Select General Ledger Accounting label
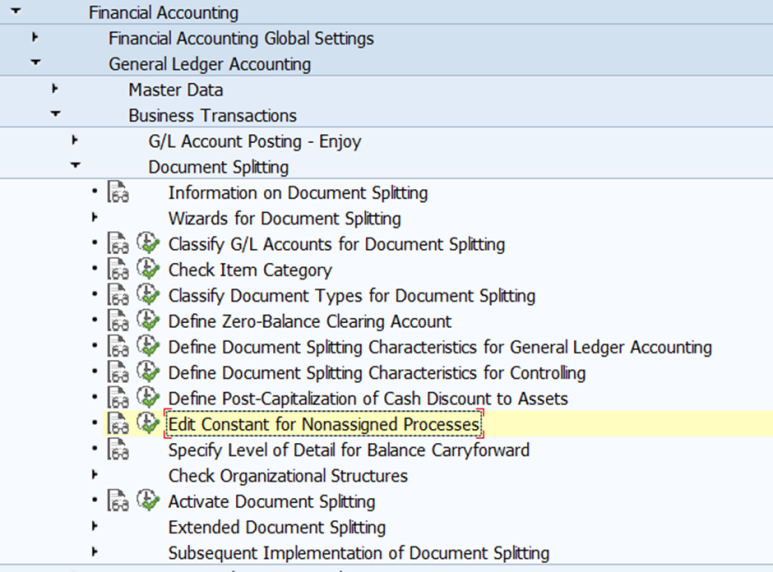 pyautogui.click(x=210, y=64)
